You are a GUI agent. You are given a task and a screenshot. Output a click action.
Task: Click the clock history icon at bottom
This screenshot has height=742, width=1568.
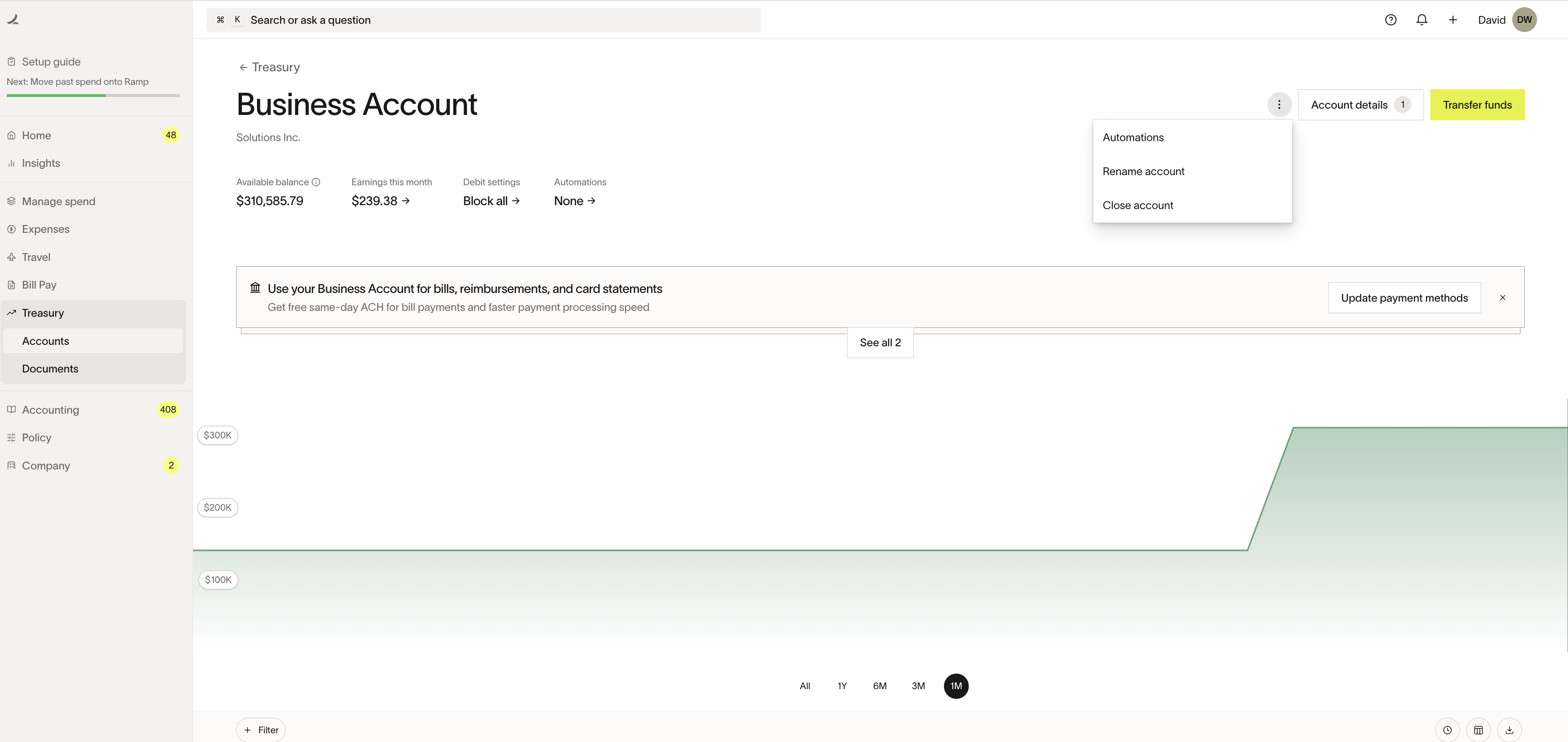1447,730
